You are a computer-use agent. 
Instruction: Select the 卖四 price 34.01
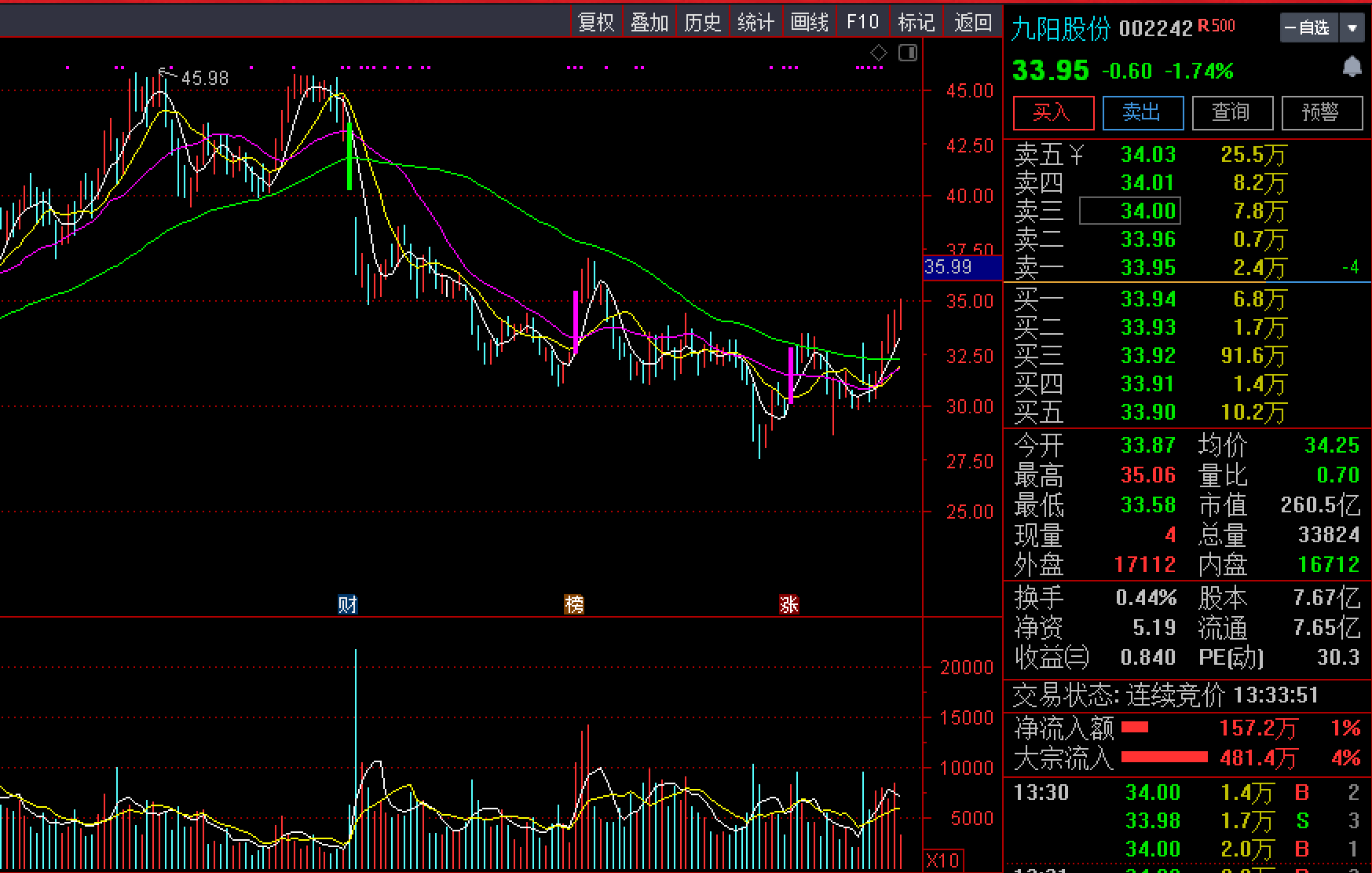1148,183
